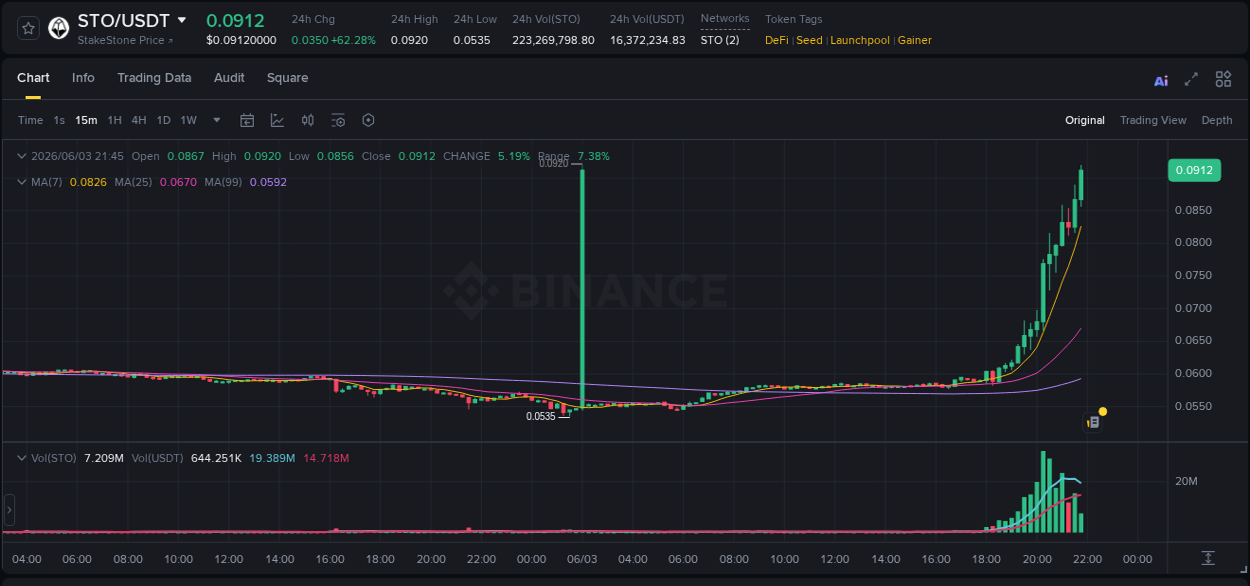The width and height of the screenshot is (1250, 586).
Task: Select the 15m interval
Action: 86,120
